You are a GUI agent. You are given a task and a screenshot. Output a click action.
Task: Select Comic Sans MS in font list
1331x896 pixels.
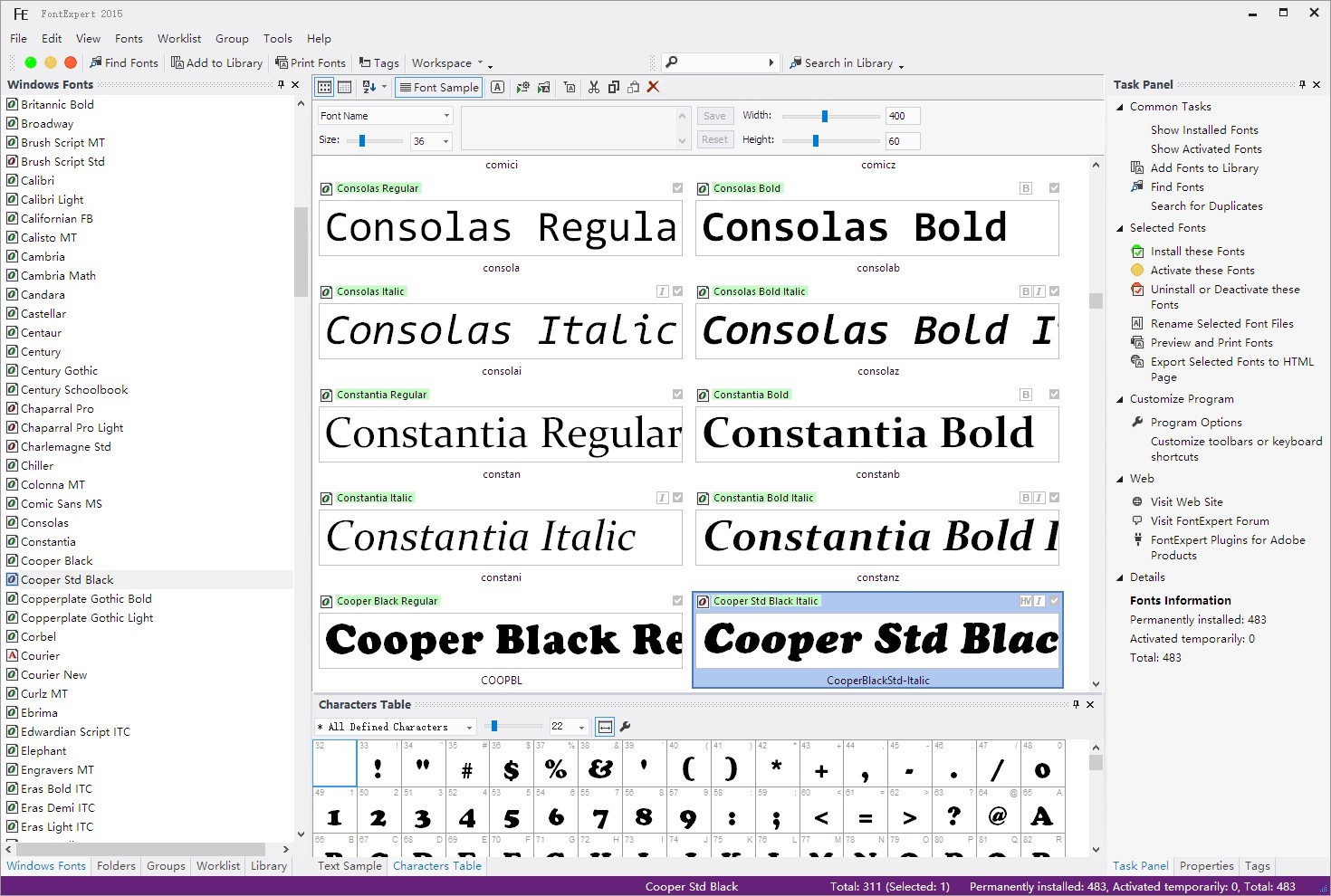[62, 503]
